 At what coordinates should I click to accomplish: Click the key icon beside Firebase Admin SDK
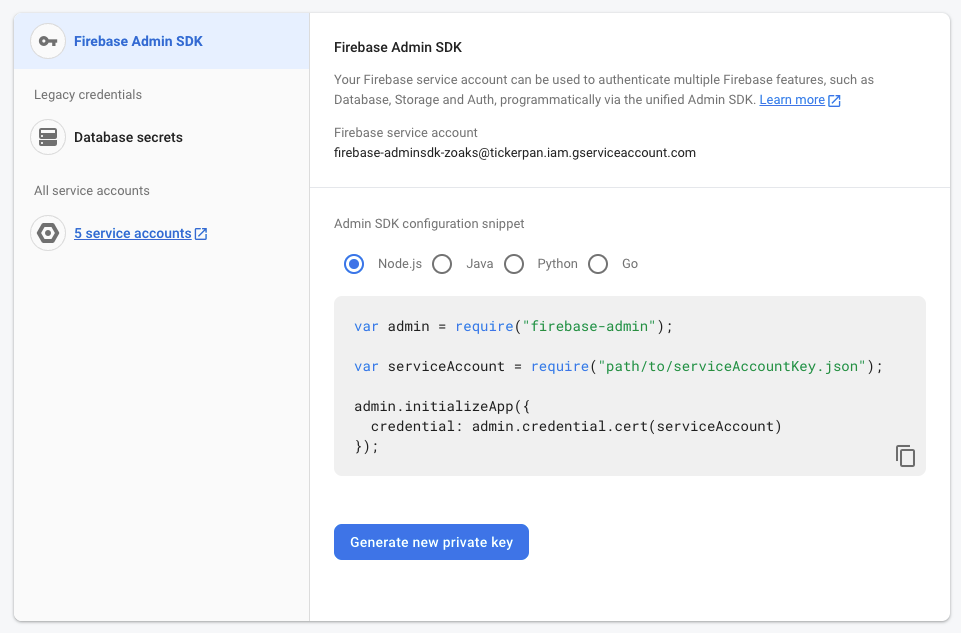pos(48,41)
